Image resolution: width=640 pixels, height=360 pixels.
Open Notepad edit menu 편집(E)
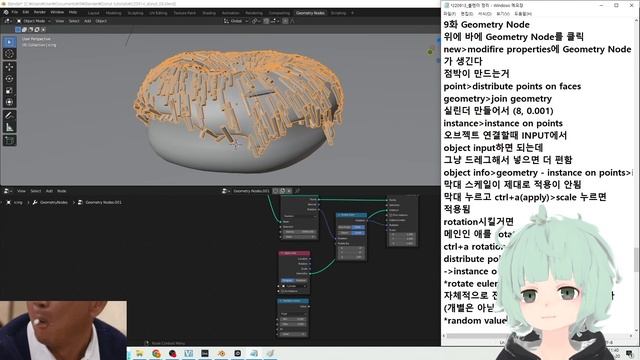point(467,14)
